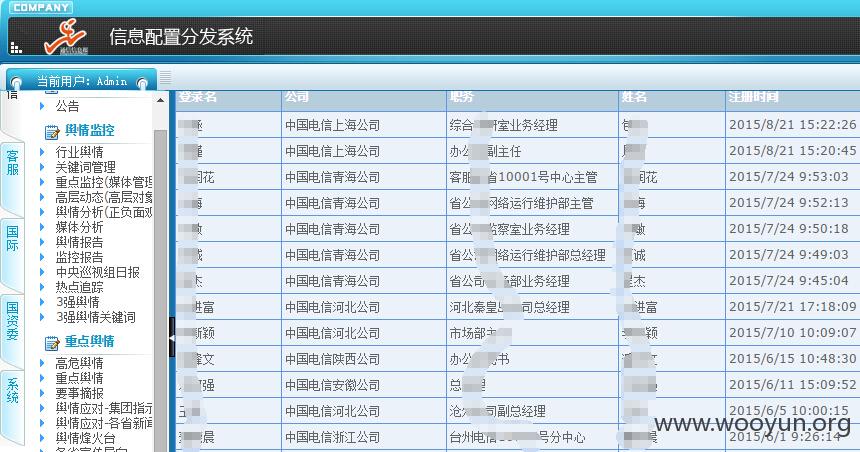The height and width of the screenshot is (452, 860).
Task: Click the running figure company logo
Action: click(x=66, y=37)
